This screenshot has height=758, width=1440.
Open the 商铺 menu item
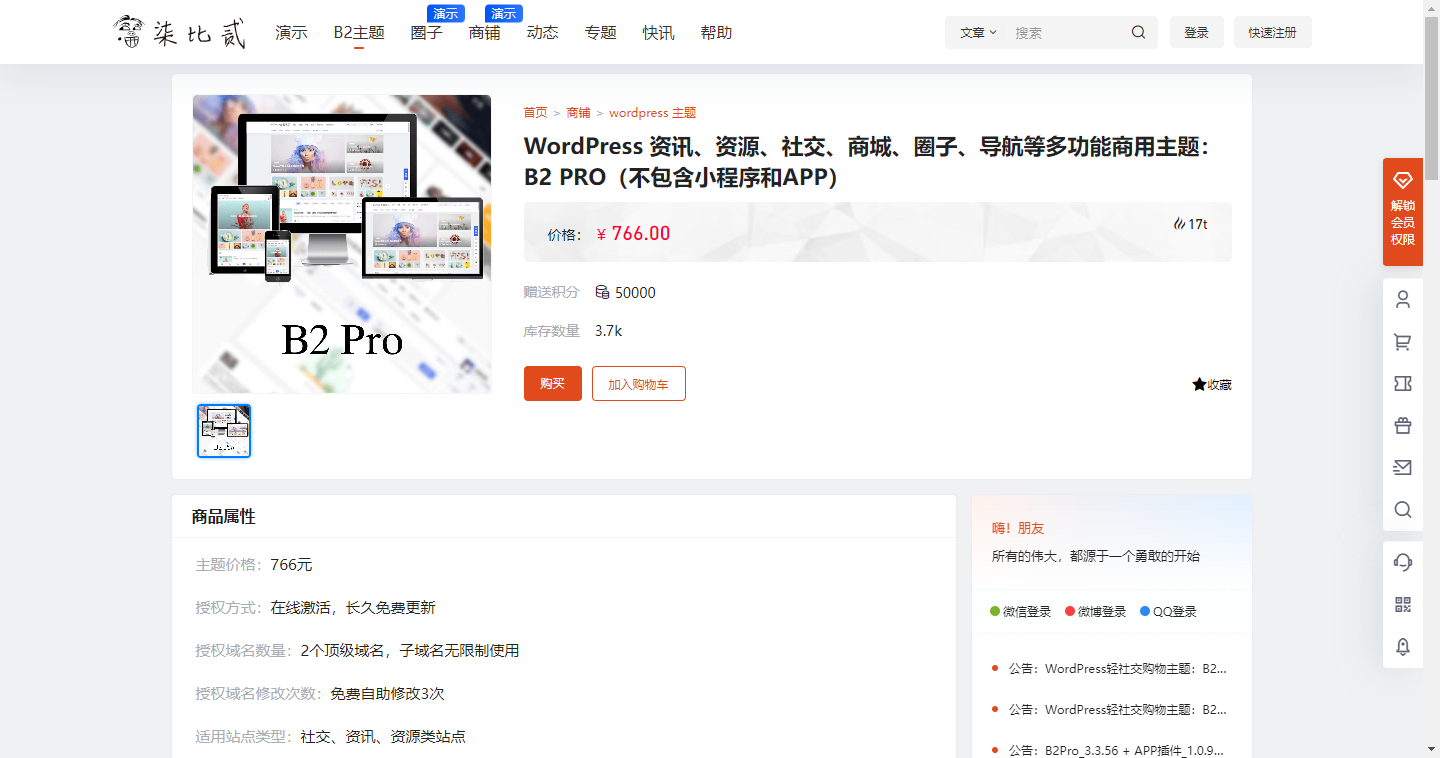tap(484, 33)
